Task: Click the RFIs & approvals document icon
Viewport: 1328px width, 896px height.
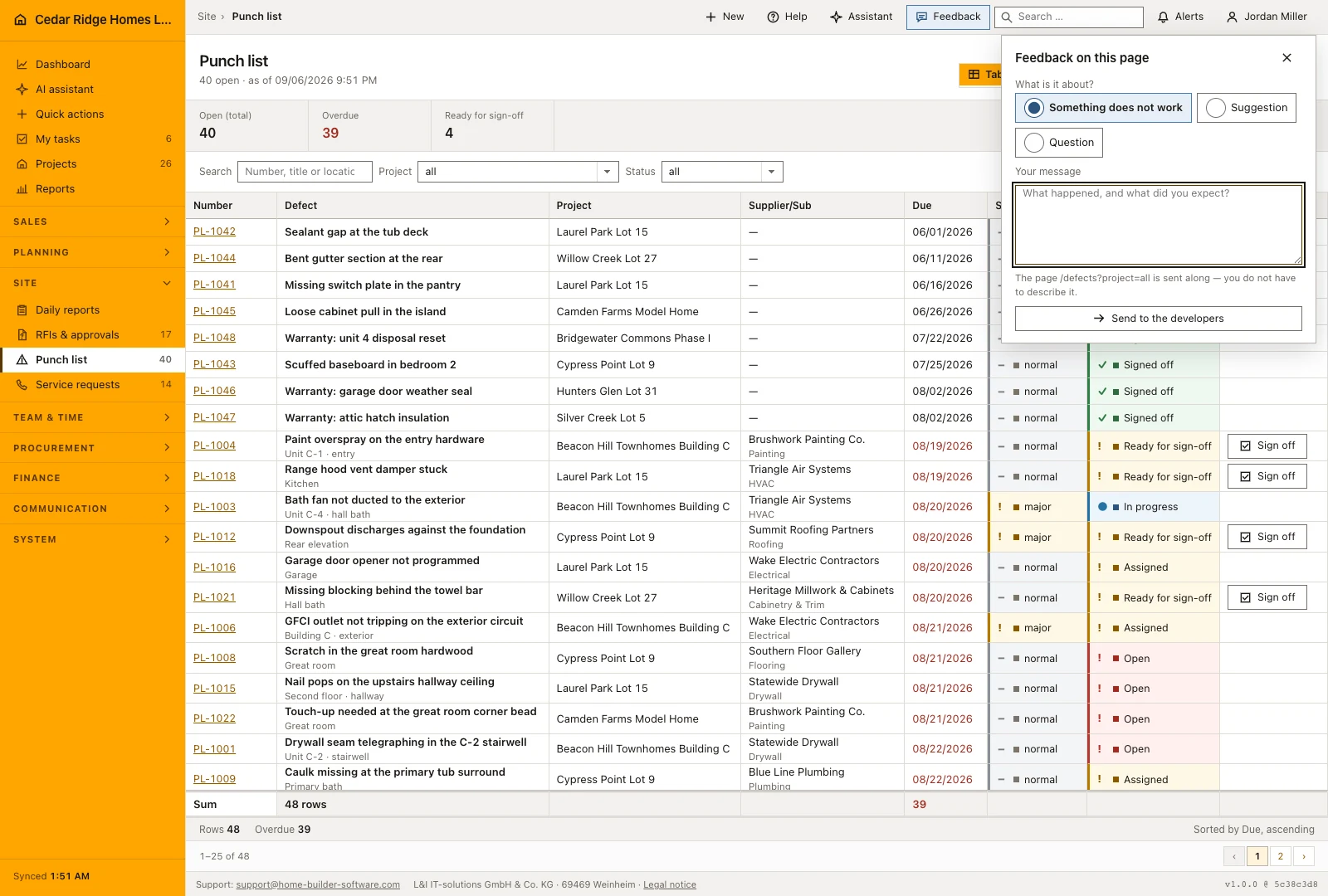Action: pyautogui.click(x=22, y=335)
